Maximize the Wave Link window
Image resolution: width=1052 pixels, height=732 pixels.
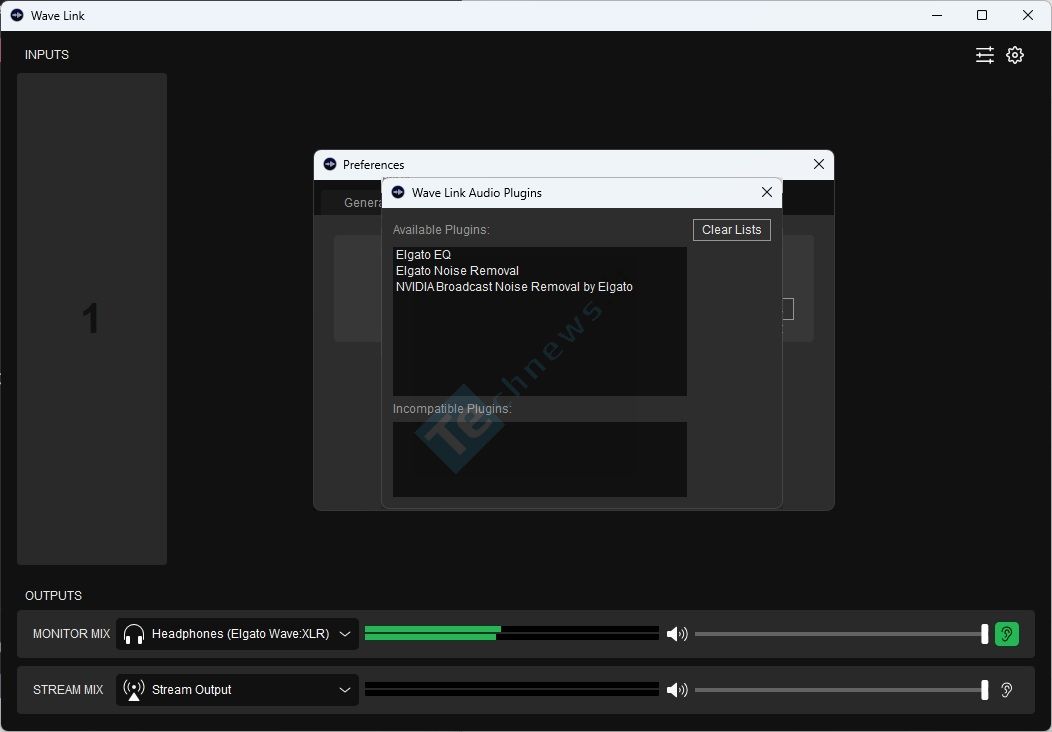[x=982, y=15]
